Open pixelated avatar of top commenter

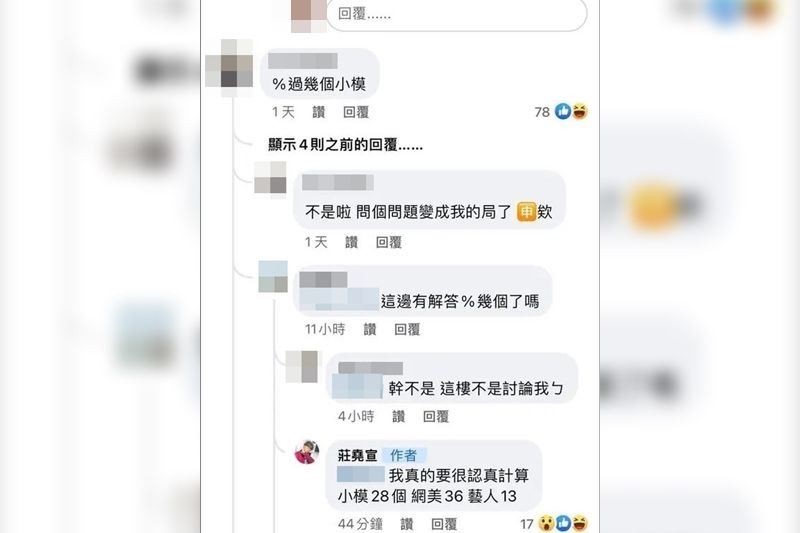(x=229, y=67)
